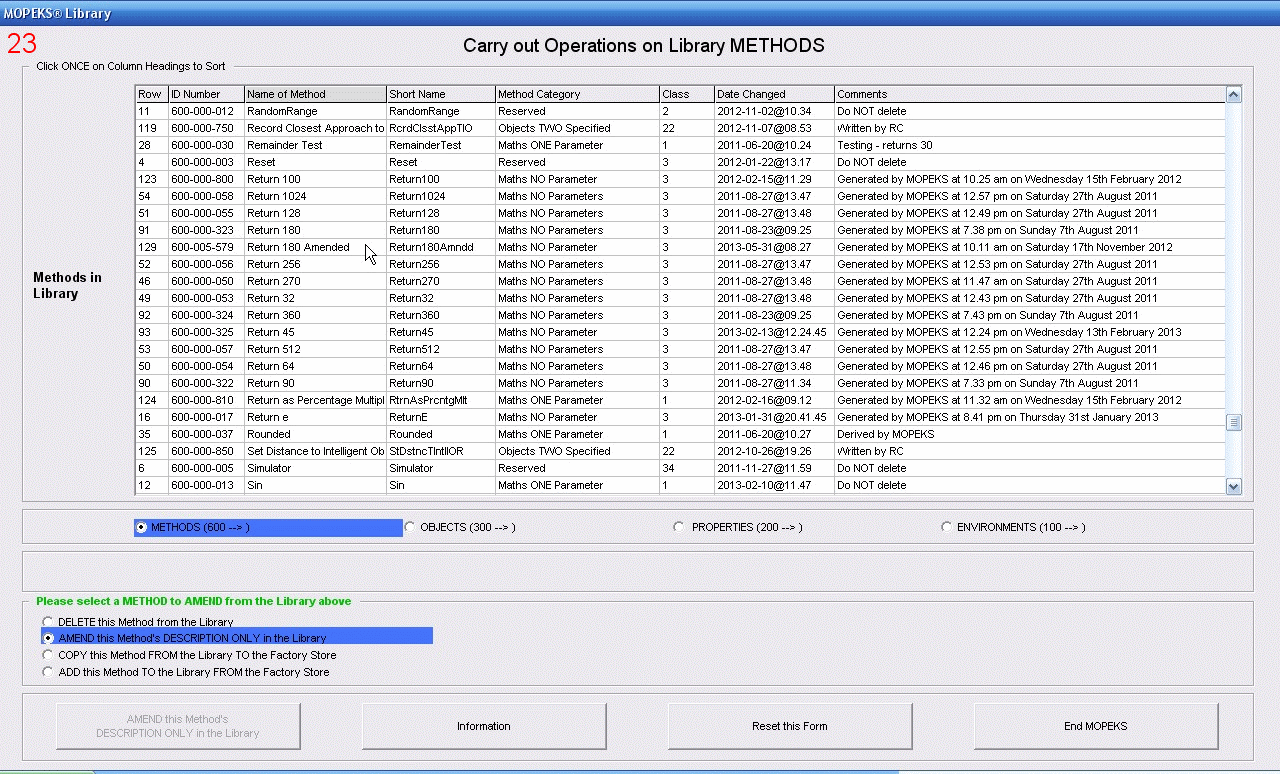Select the PROPERTIES (200 -->) radio button
Screen dimensions: 1280x774
[679, 527]
